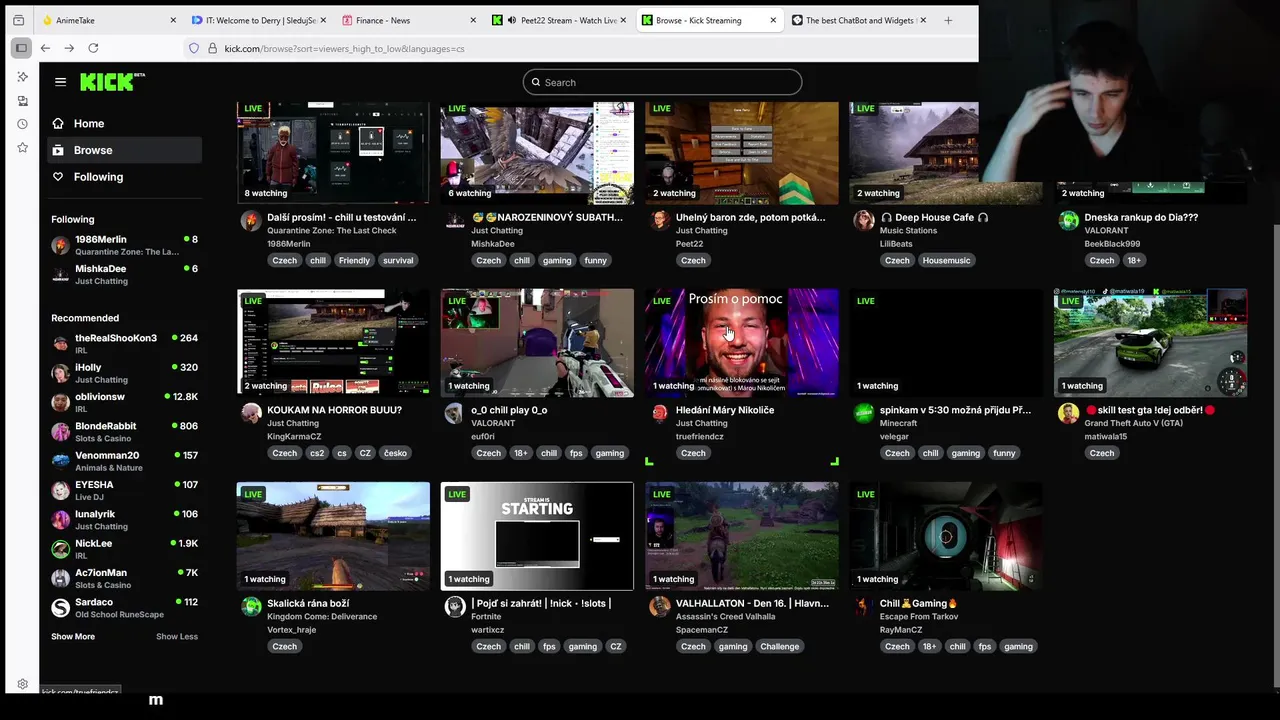Open recommended channel theRealShooKon3
Screen dimensions: 1280x720
[124, 344]
